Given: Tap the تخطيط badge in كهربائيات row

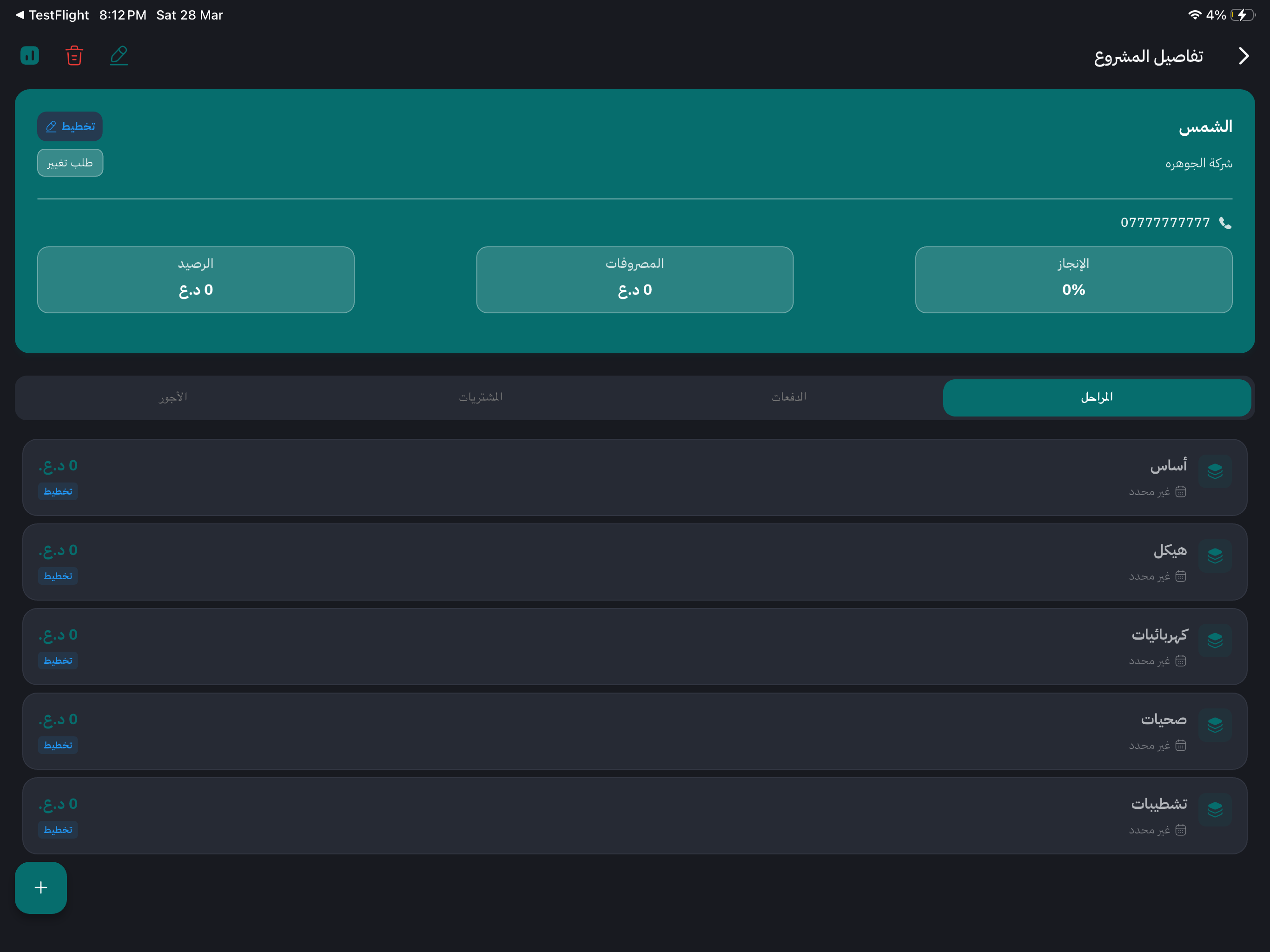Looking at the screenshot, I should coord(58,661).
